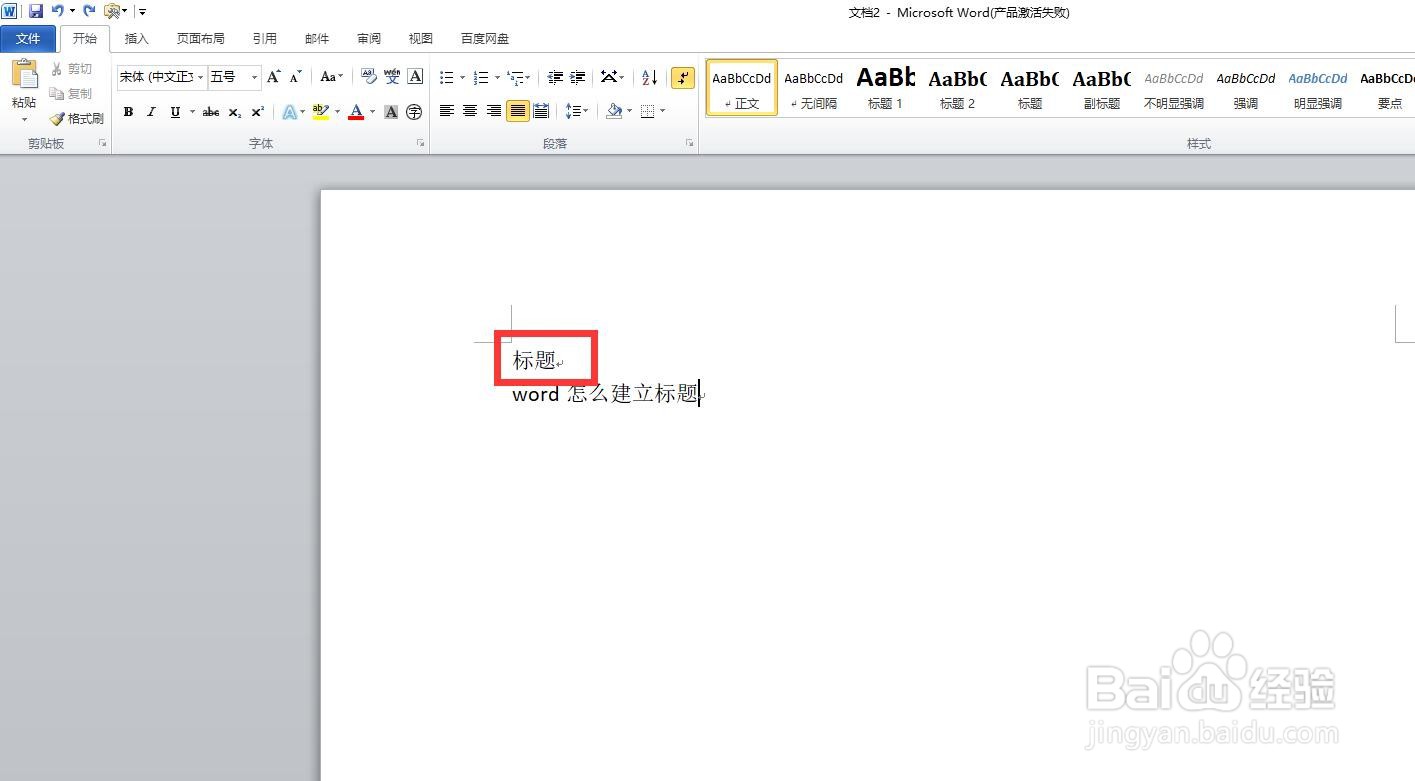
Task: Click in the document line 'word 怎么建立标题'
Action: point(605,393)
